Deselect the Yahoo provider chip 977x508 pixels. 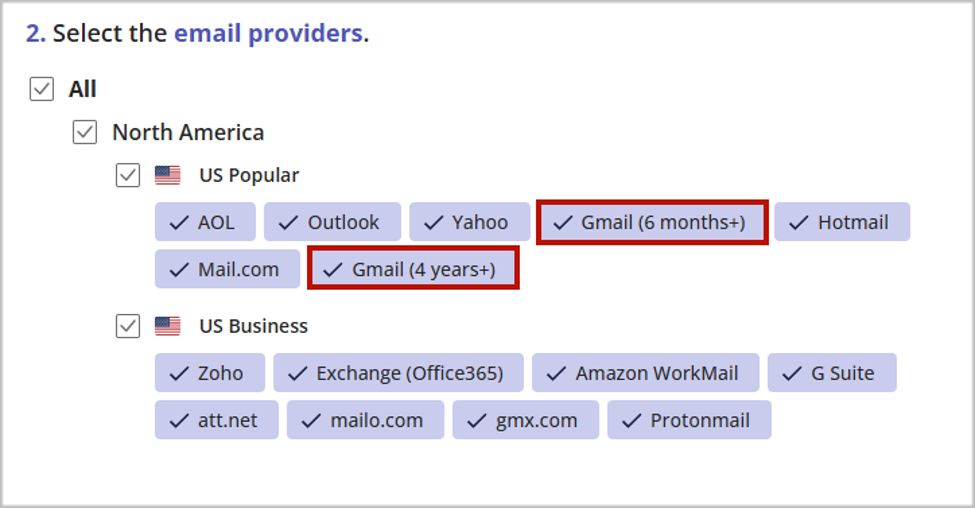468,222
